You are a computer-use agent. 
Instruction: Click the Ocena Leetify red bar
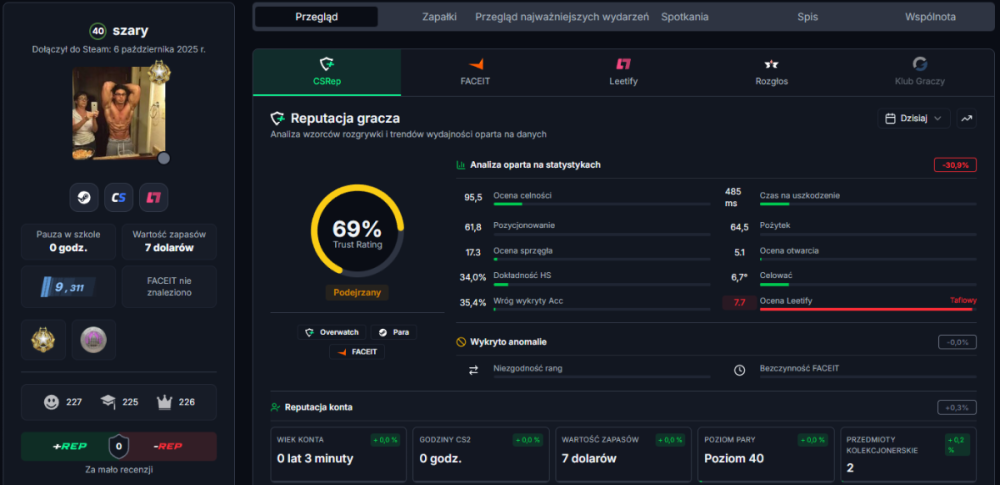click(867, 309)
